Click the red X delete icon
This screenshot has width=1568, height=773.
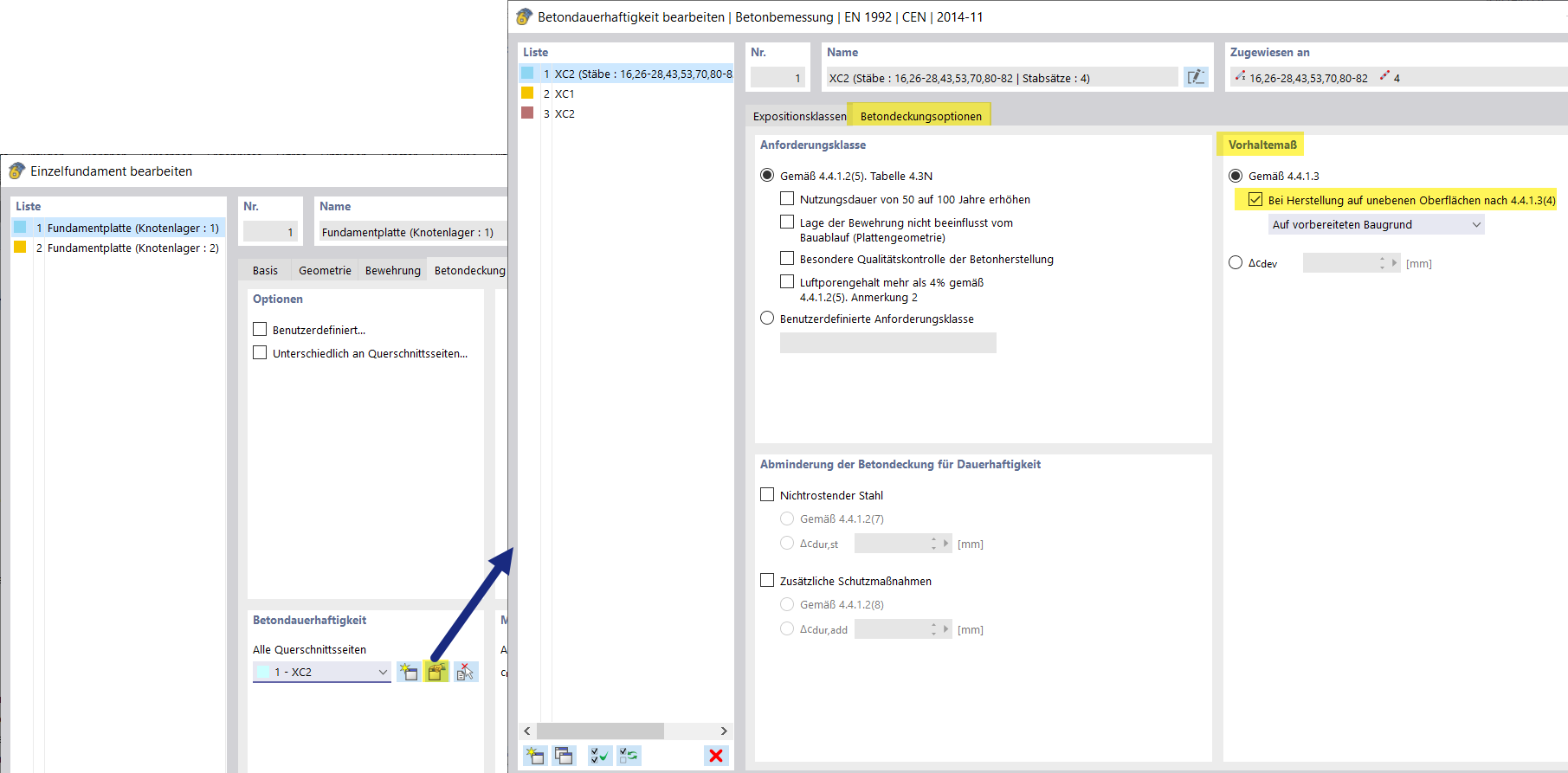click(x=716, y=756)
